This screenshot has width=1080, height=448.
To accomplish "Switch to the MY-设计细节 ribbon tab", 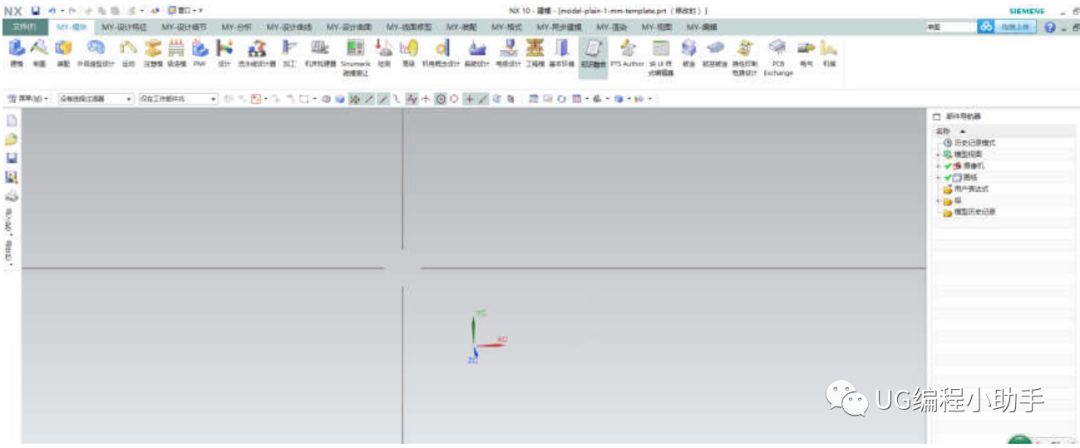I will coord(184,27).
